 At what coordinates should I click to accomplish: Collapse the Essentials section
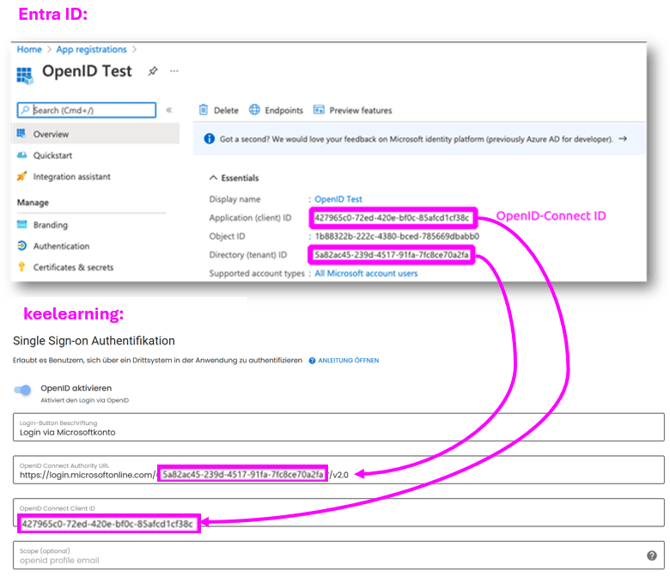pyautogui.click(x=212, y=178)
